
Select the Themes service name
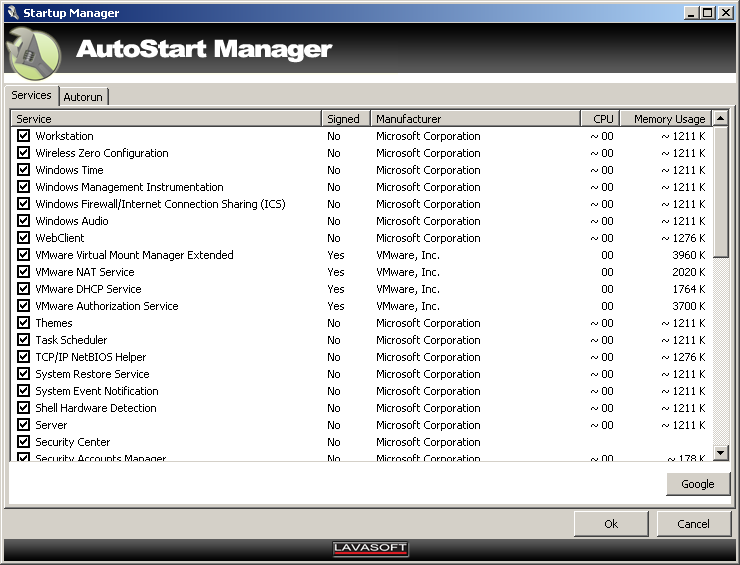point(54,323)
